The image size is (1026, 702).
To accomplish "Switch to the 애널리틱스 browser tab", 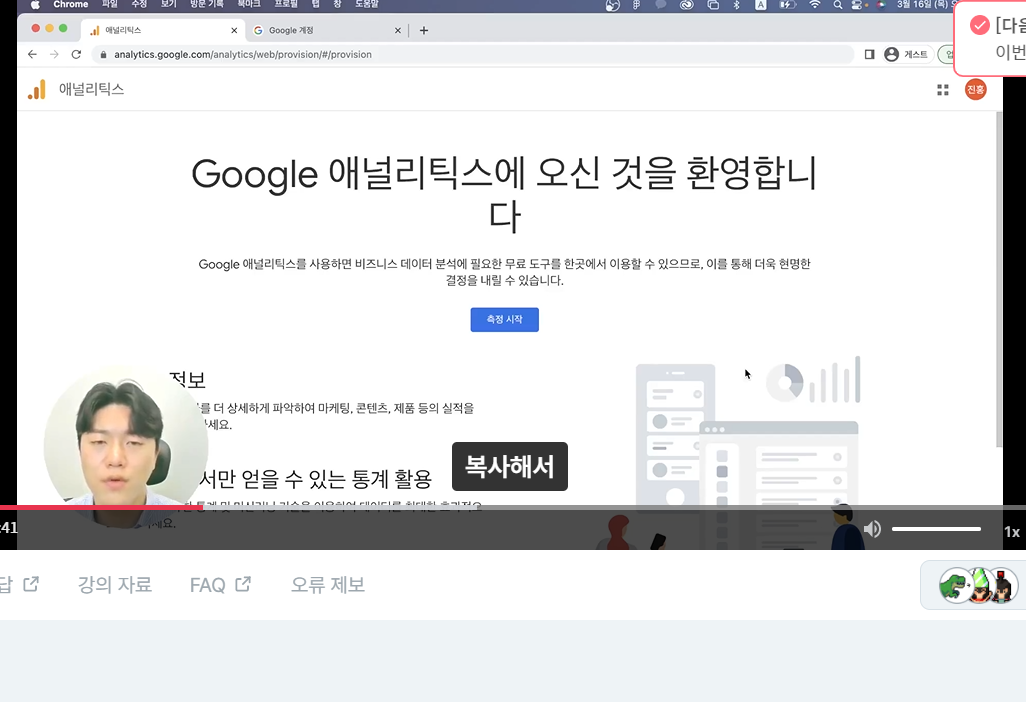I will pyautogui.click(x=162, y=30).
